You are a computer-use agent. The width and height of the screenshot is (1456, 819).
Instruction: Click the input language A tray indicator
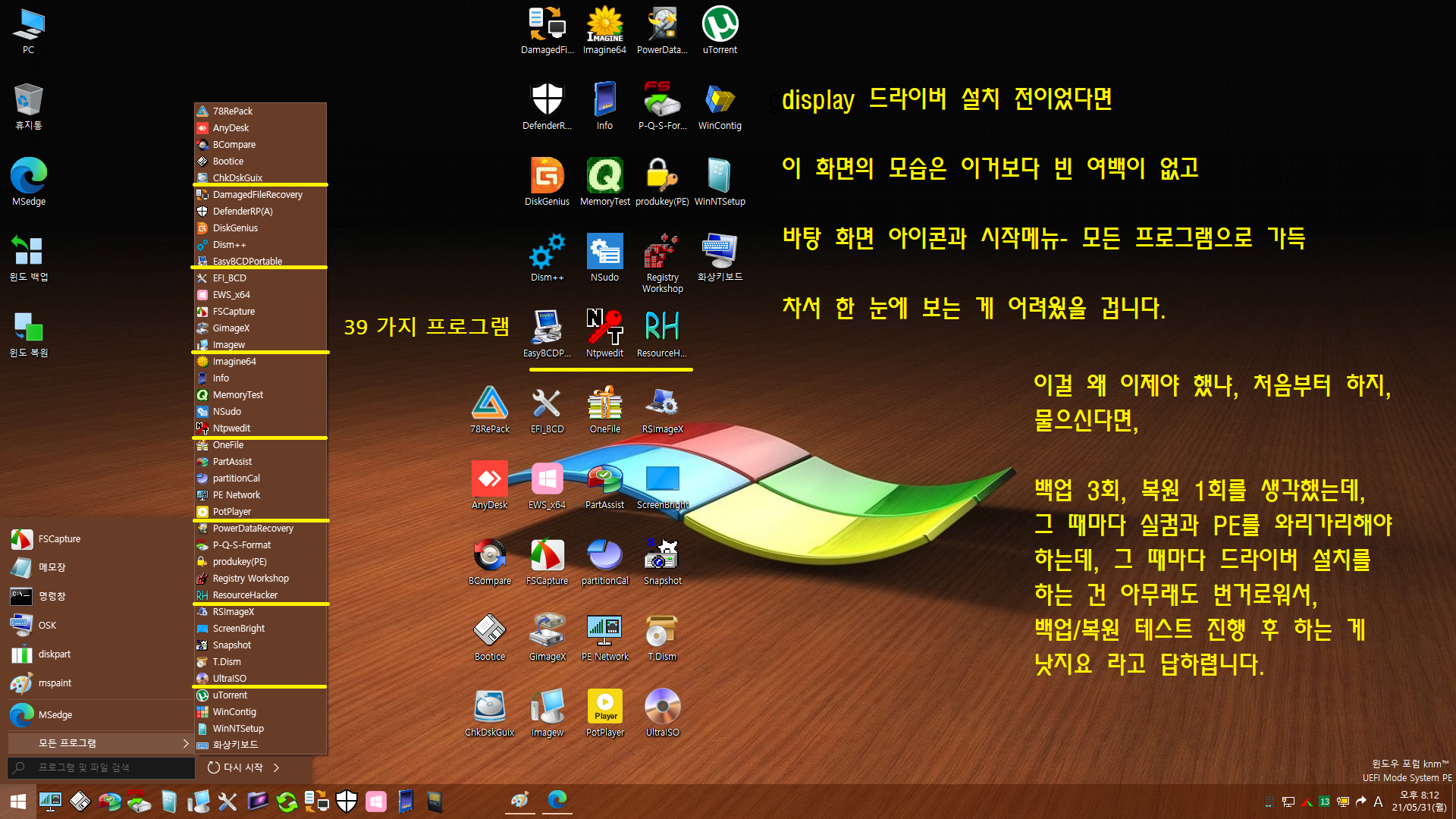coord(1378,802)
